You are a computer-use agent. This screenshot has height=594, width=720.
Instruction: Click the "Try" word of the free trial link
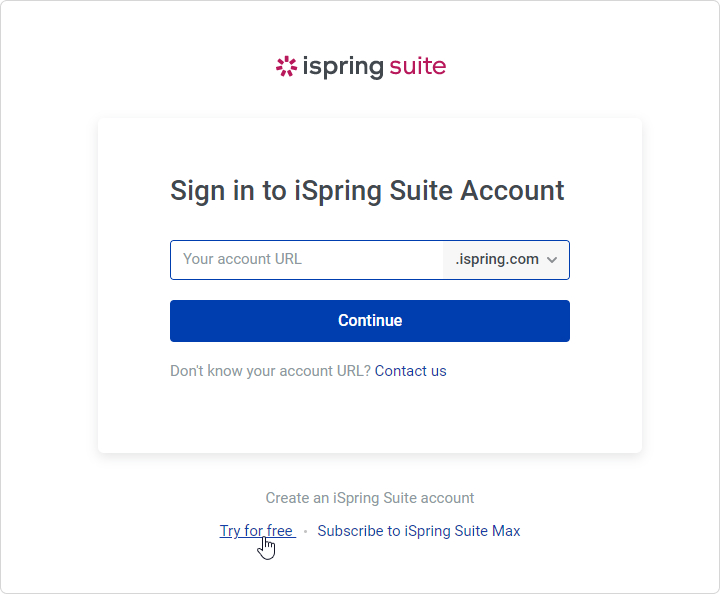pyautogui.click(x=230, y=531)
